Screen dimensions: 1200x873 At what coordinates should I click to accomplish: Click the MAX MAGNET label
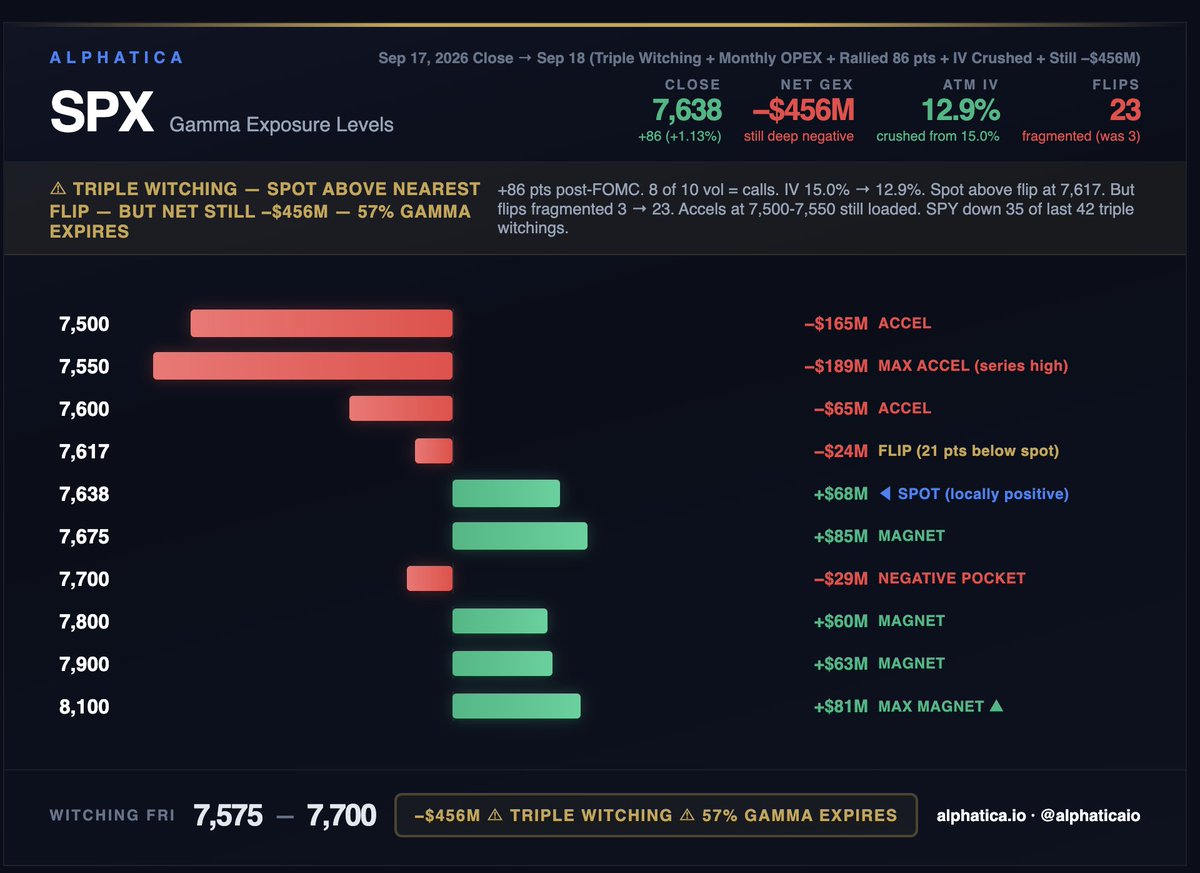[931, 706]
